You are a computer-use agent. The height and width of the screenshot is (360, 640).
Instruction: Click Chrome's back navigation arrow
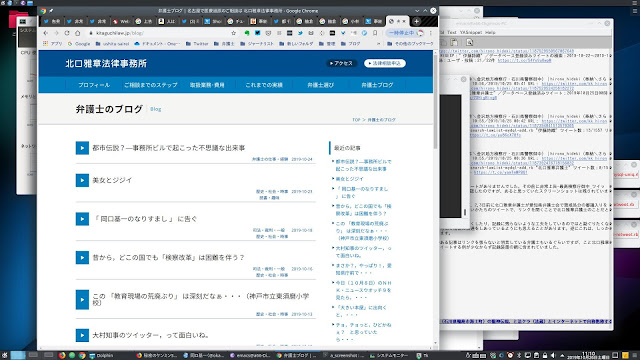point(45,33)
